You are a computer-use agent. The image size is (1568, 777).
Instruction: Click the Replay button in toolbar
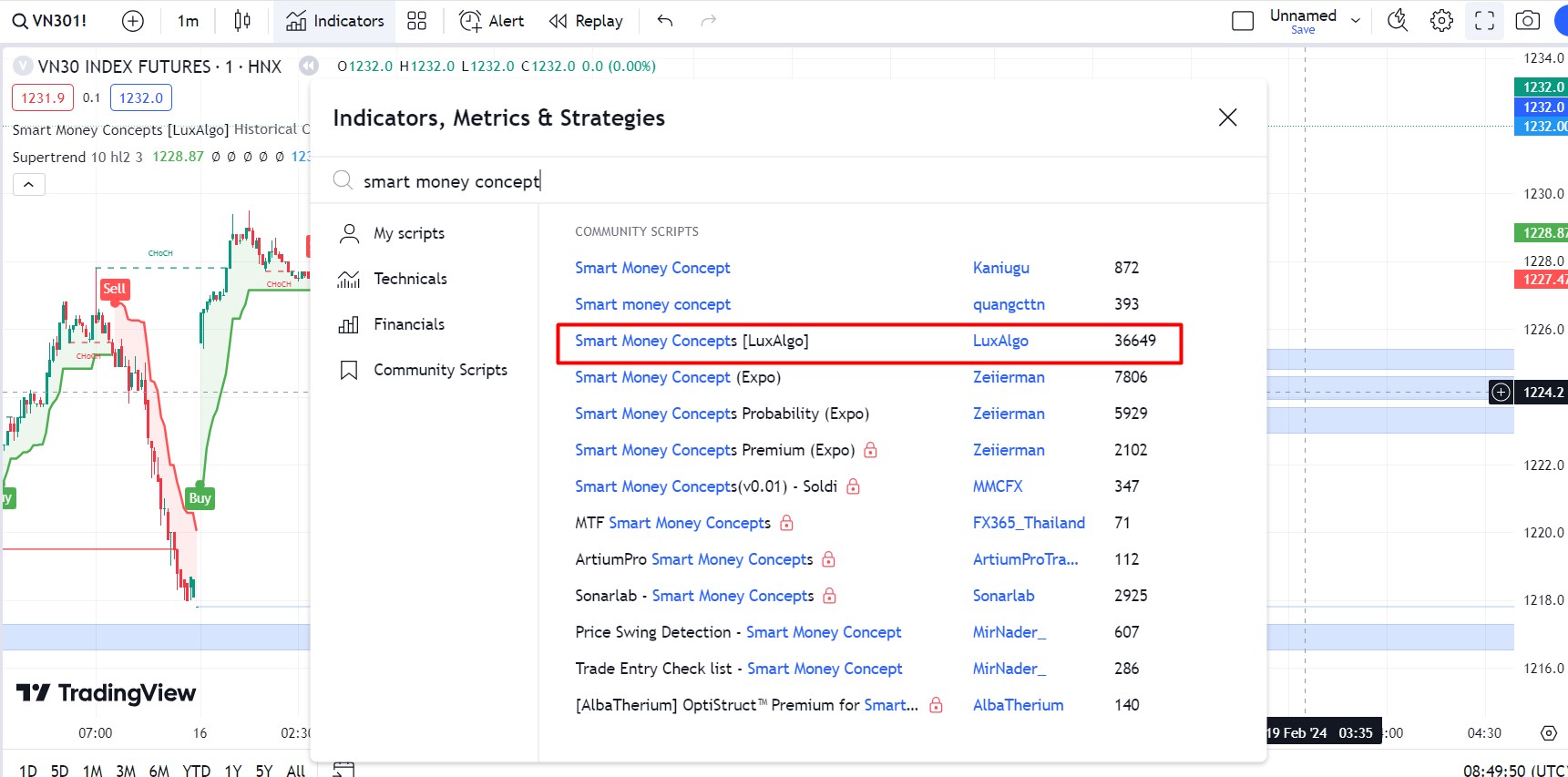586,21
